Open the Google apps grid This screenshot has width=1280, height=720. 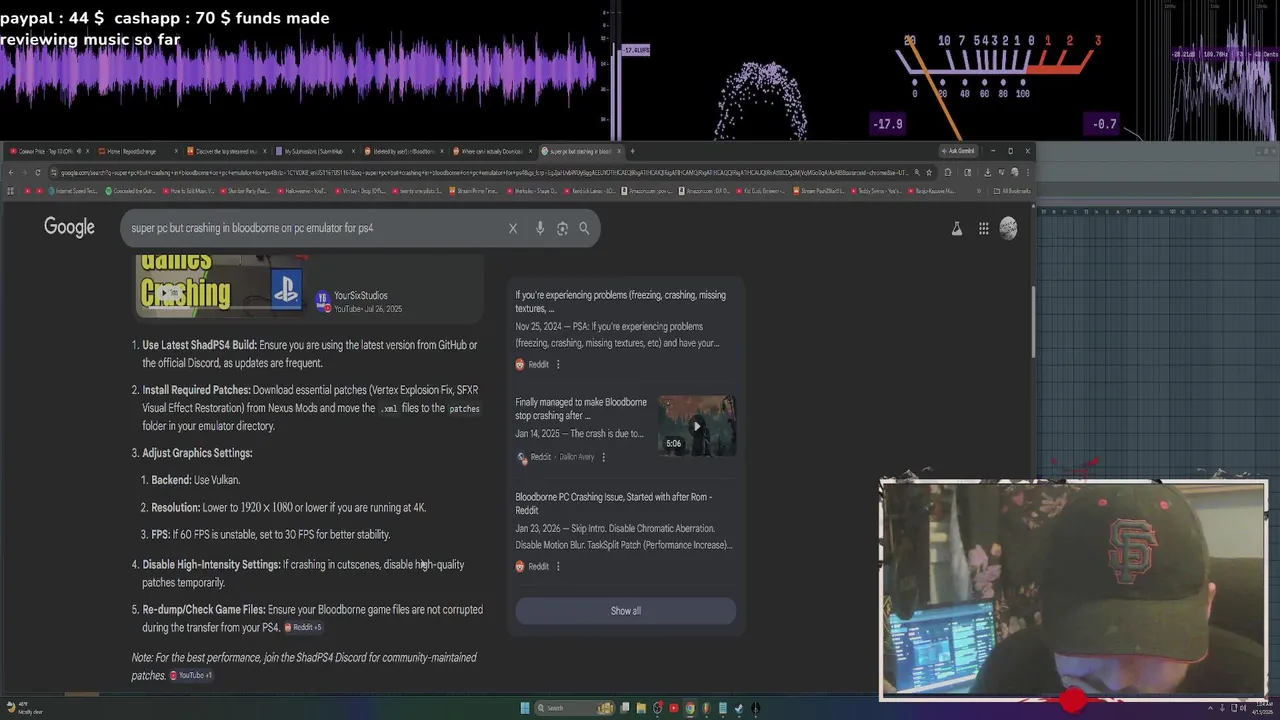[984, 229]
